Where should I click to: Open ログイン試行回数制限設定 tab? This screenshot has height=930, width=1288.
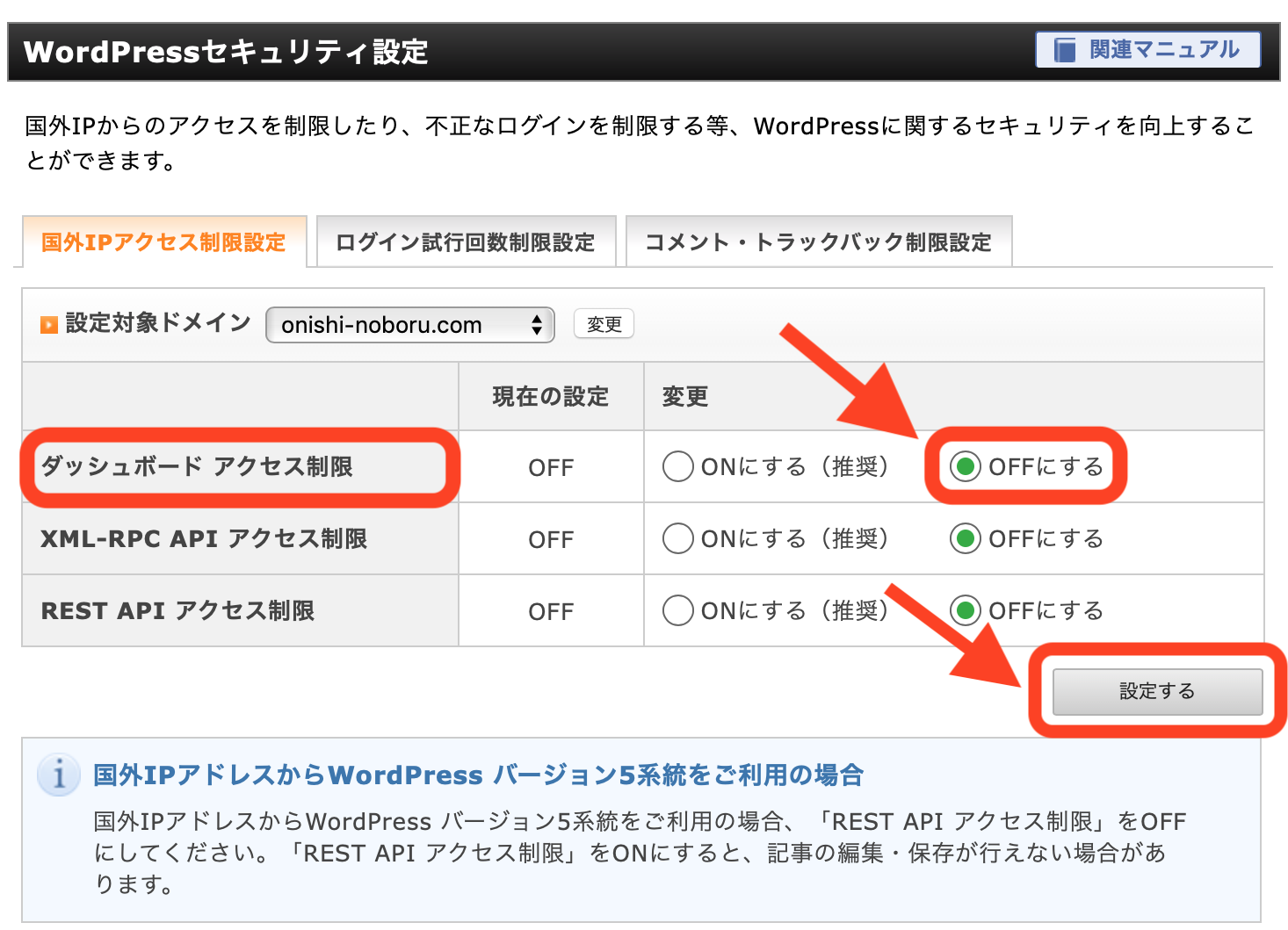(x=466, y=242)
